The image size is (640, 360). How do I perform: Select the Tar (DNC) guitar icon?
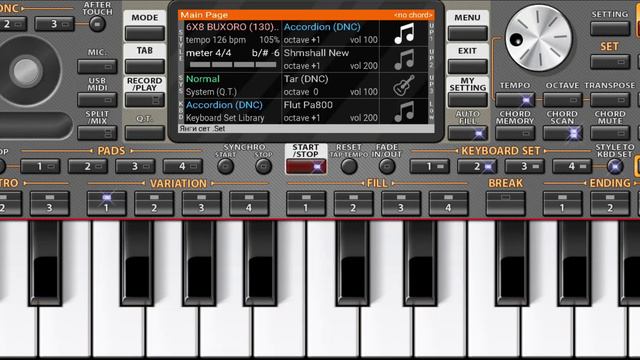(404, 85)
